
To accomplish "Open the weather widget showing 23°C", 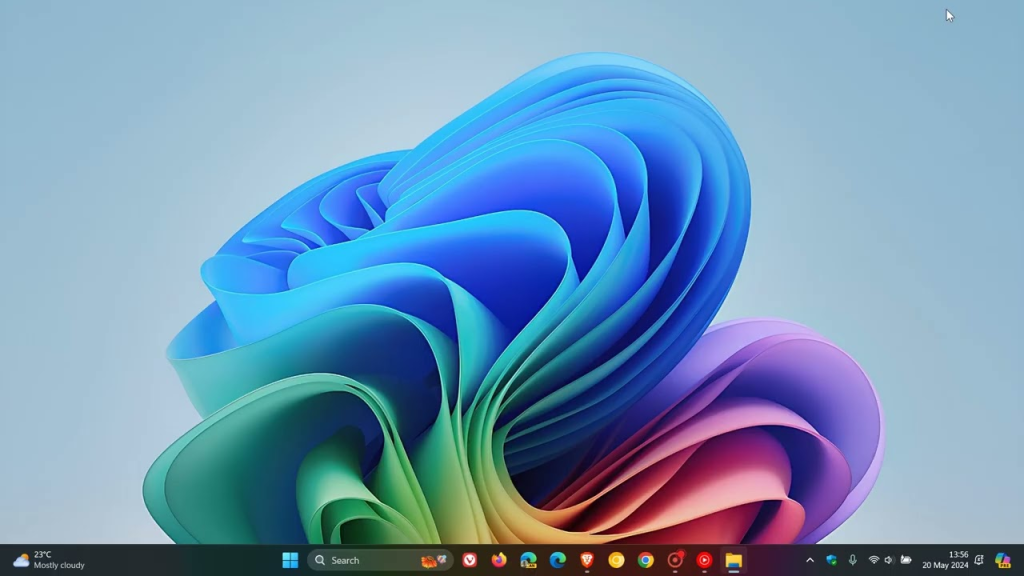I will tap(48, 560).
